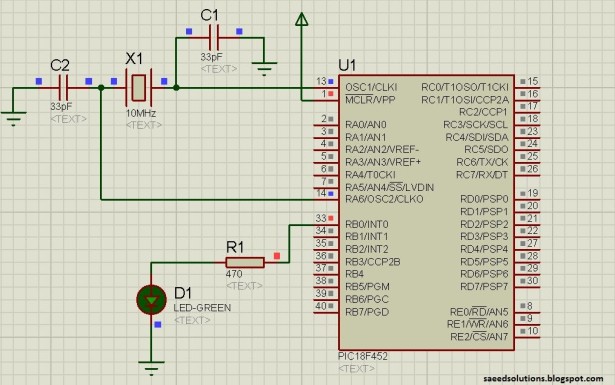Select ground symbol left of C2
615x385 pixels.
[x=13, y=119]
